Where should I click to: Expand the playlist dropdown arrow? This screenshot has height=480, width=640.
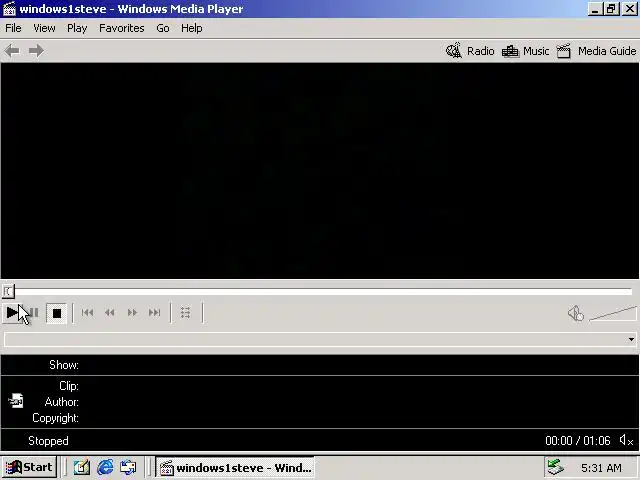(x=631, y=340)
